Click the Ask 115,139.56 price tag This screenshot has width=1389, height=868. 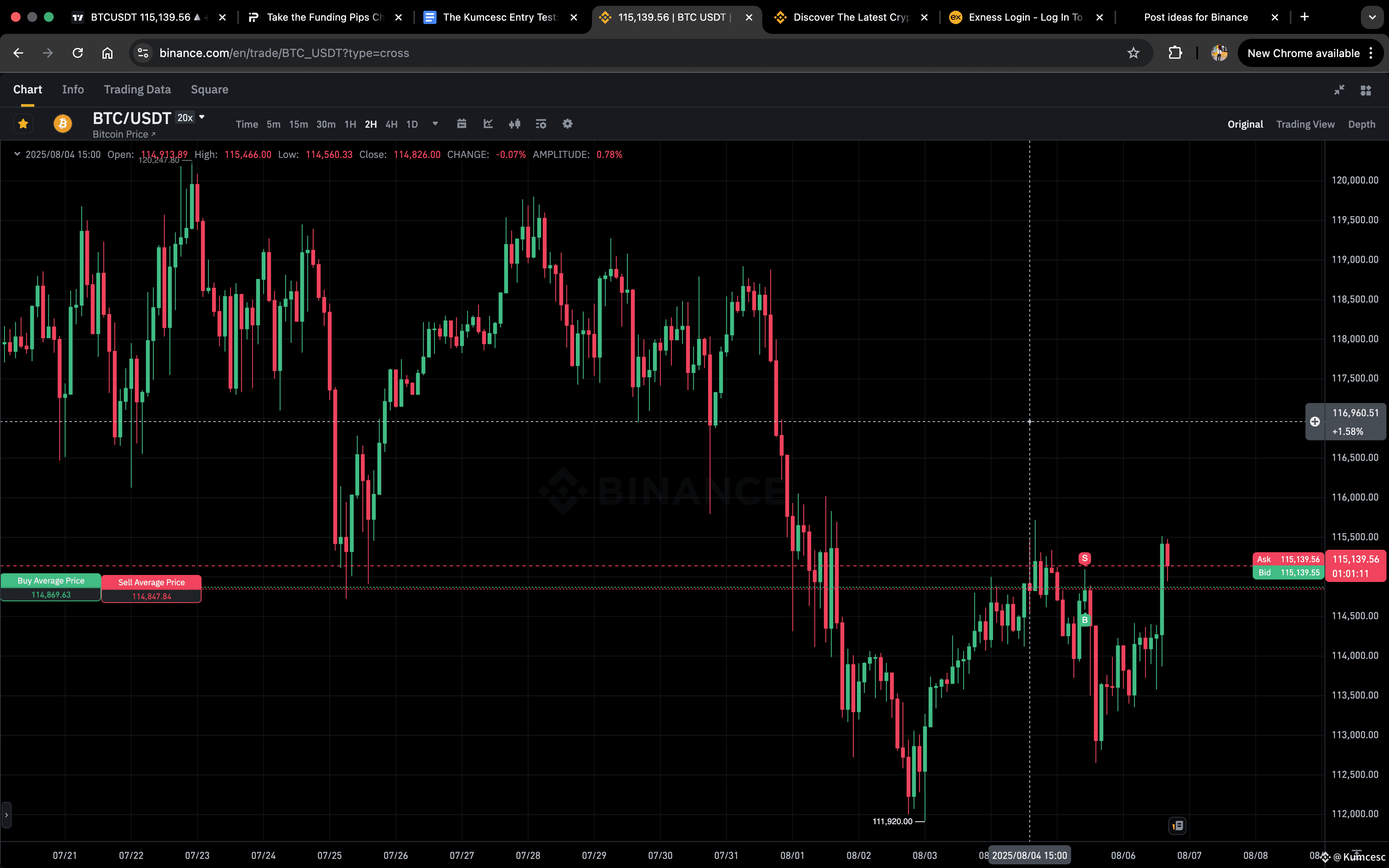pyautogui.click(x=1288, y=559)
